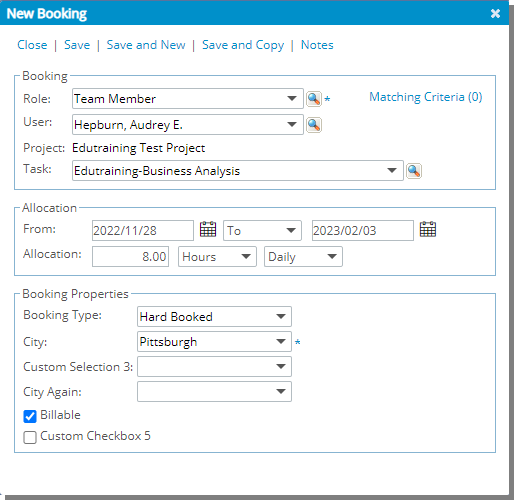514x500 pixels.
Task: Open the Booking Type dropdown Hard Booked
Action: click(x=214, y=317)
